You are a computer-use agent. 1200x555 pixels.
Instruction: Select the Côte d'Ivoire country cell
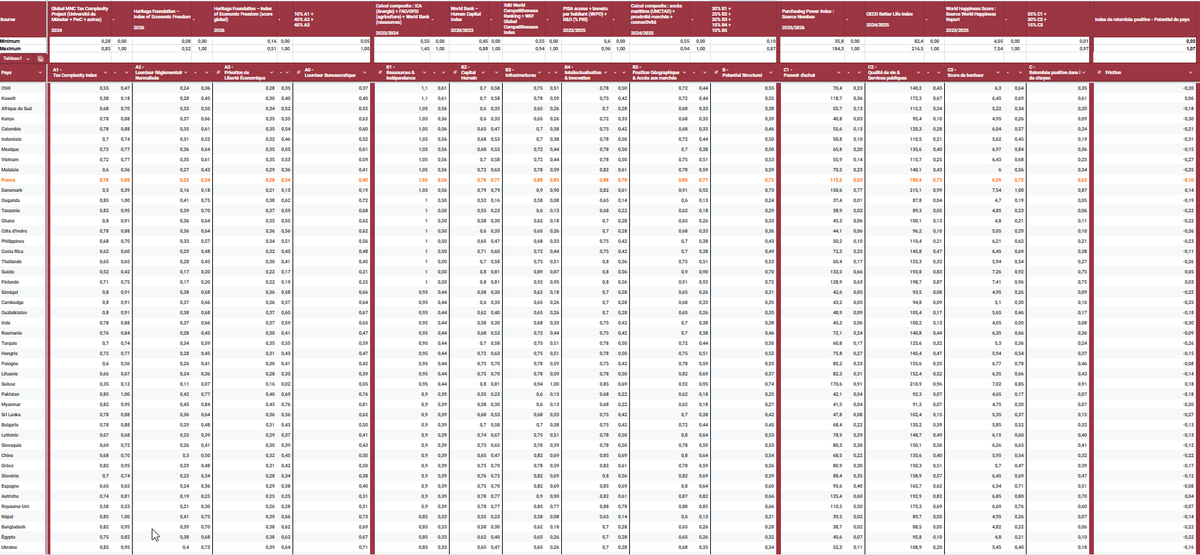(23, 229)
